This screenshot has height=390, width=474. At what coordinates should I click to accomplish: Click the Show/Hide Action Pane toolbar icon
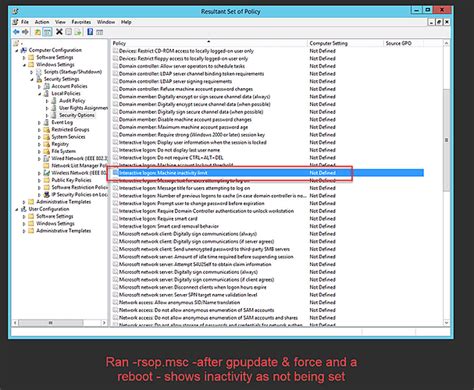pos(99,32)
